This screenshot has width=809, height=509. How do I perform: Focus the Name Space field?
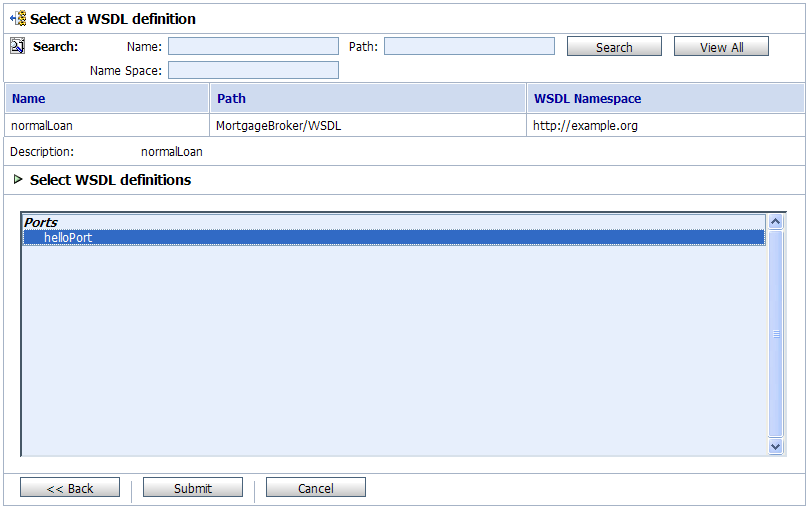(253, 70)
